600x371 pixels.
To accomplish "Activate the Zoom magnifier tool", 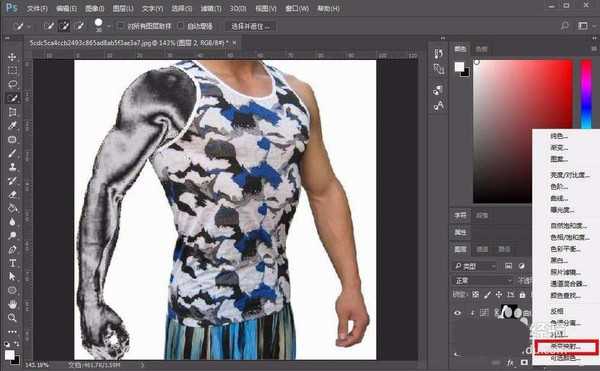I will pyautogui.click(x=12, y=317).
